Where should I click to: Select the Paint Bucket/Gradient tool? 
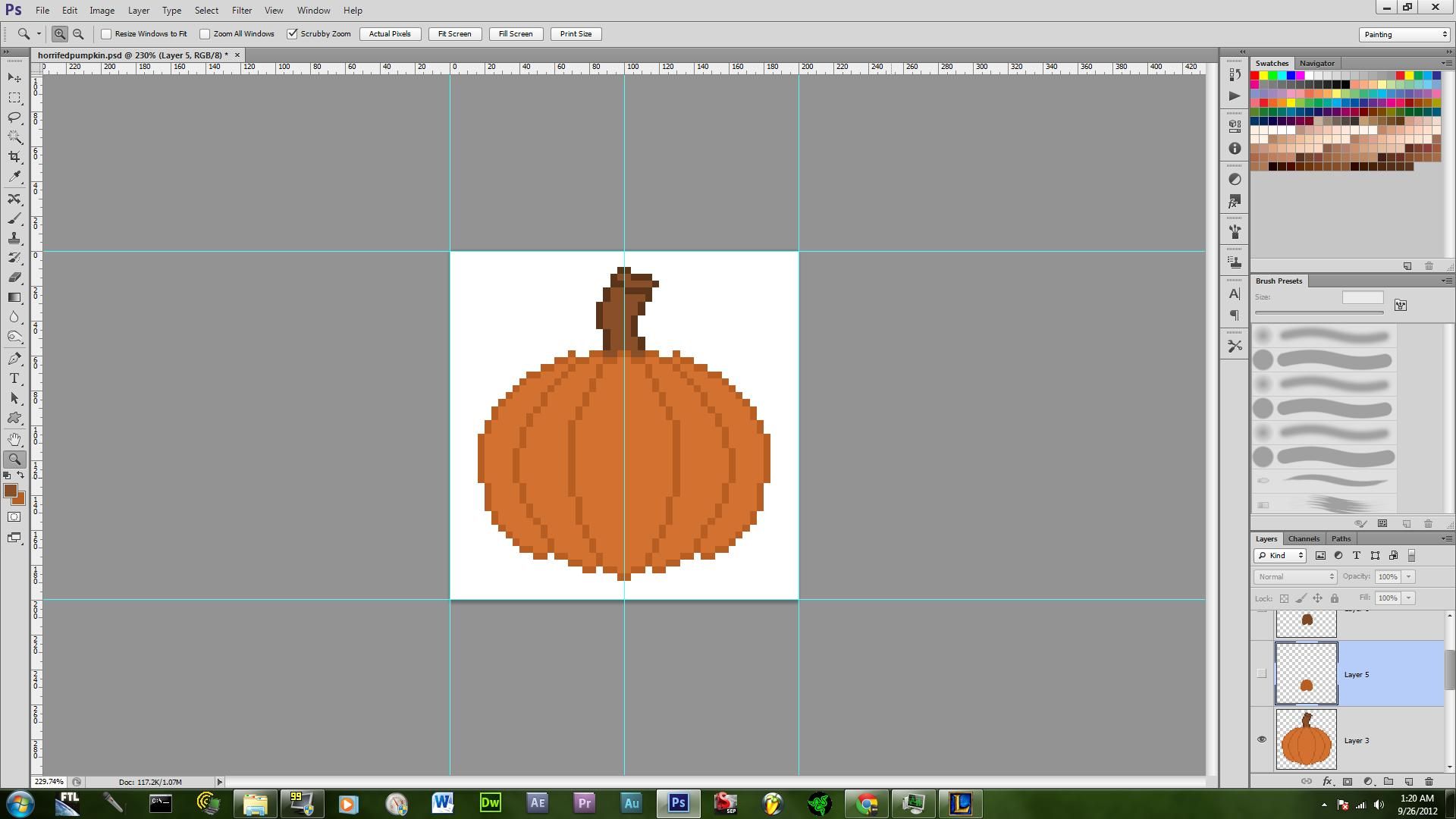point(14,297)
